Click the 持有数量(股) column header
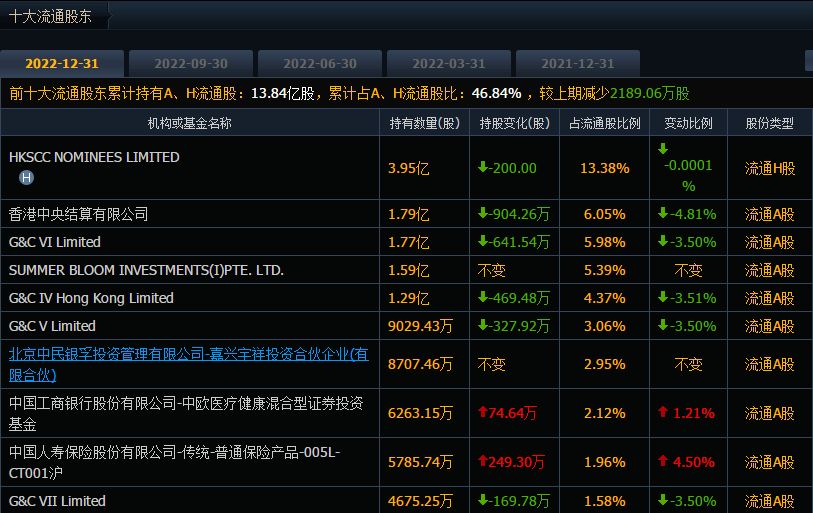The width and height of the screenshot is (813, 513). pos(425,123)
